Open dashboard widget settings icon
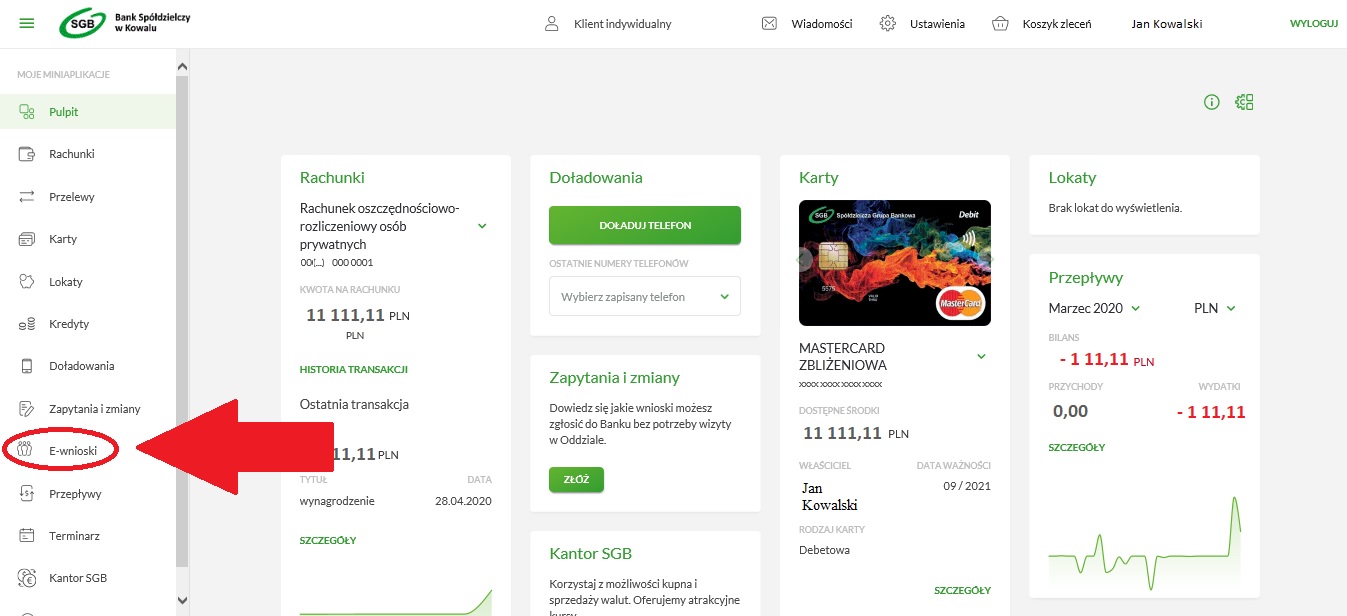The width and height of the screenshot is (1347, 616). point(1244,102)
